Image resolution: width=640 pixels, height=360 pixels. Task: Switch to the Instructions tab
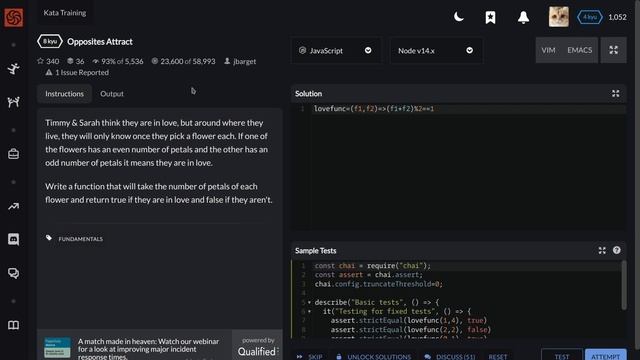tap(64, 93)
